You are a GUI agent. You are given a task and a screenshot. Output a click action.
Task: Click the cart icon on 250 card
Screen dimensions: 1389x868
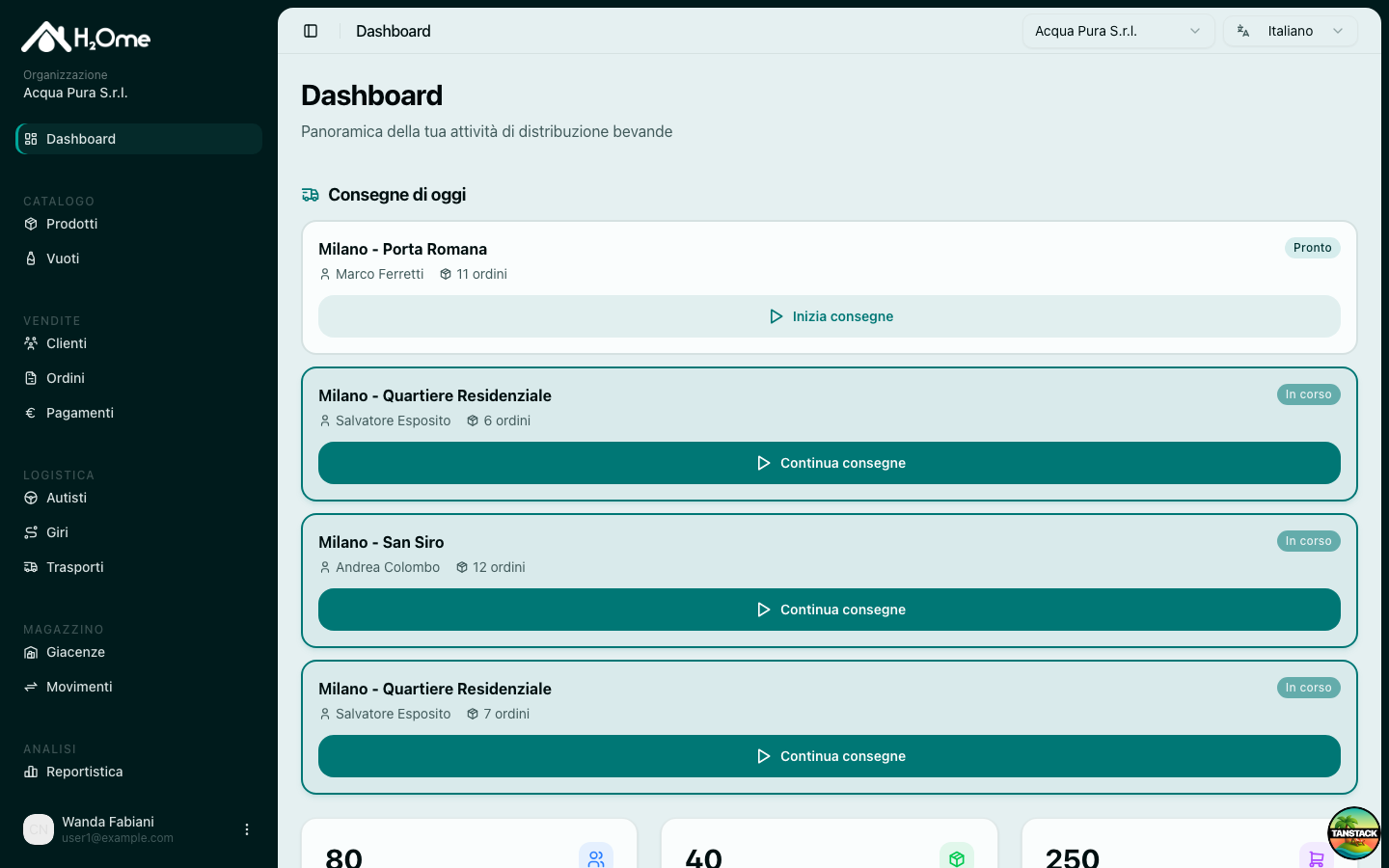point(1317,858)
